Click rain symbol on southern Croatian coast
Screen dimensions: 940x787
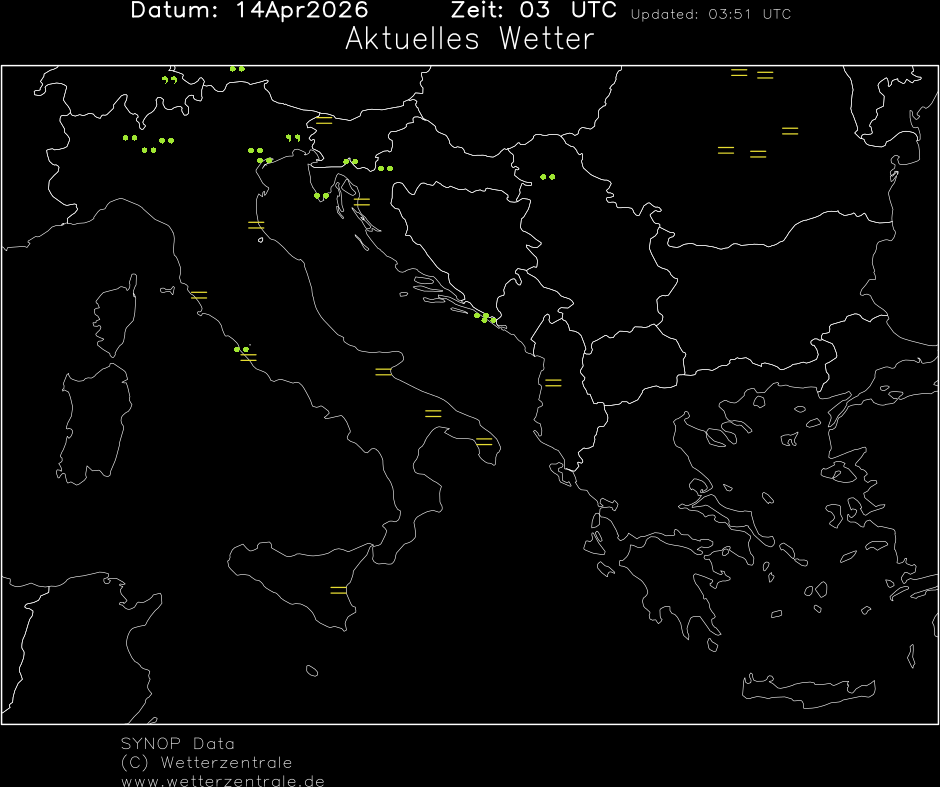point(485,318)
